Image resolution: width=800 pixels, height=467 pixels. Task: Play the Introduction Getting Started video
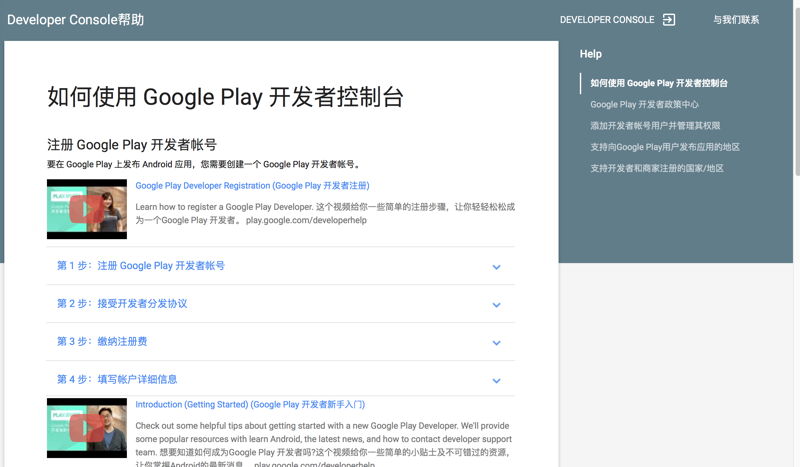(87, 428)
